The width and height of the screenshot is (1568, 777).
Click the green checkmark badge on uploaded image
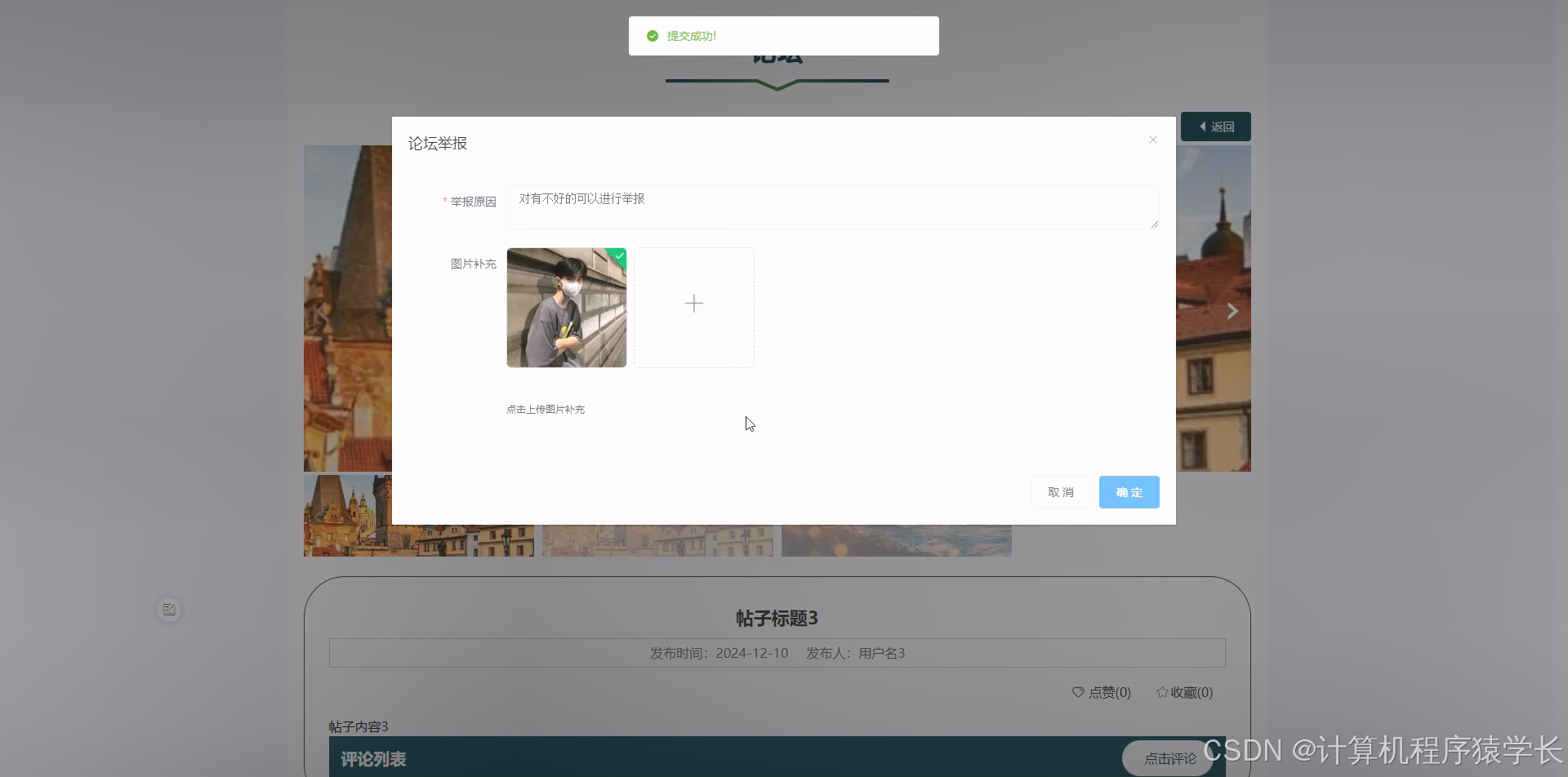(619, 255)
